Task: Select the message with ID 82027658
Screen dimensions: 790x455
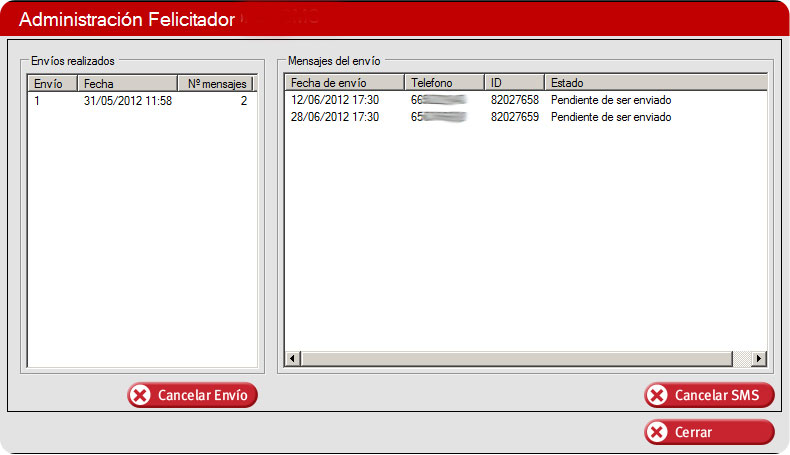Action: [x=514, y=101]
